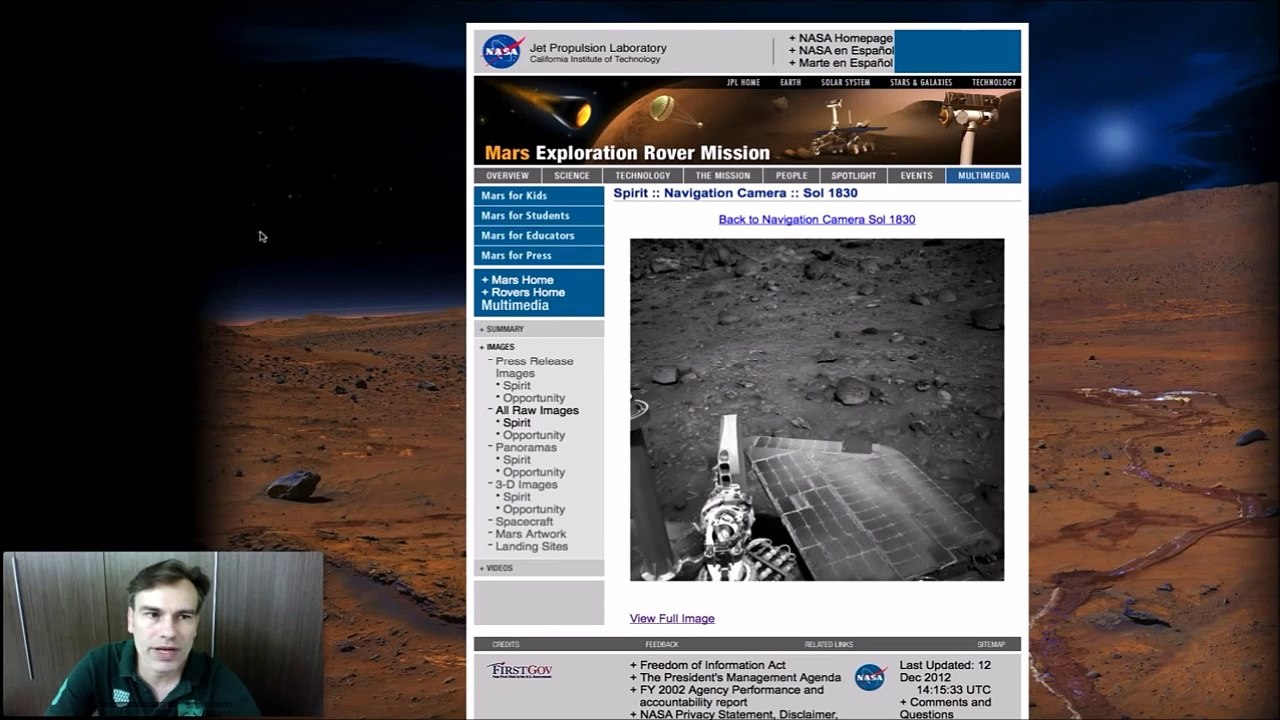This screenshot has width=1280, height=720.
Task: Click the NASA logo in the page header
Action: tap(502, 51)
